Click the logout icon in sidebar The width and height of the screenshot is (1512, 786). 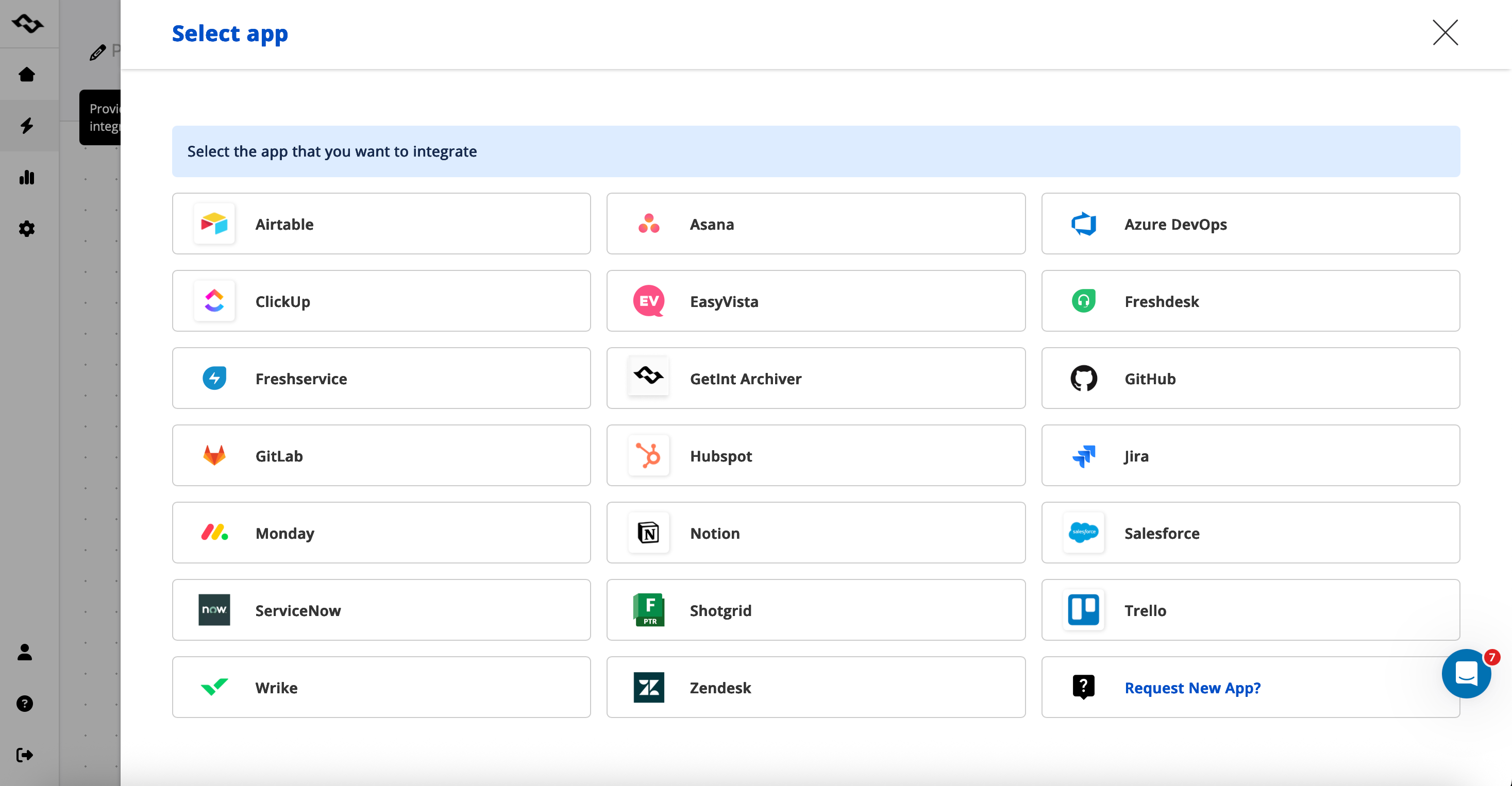(x=25, y=755)
